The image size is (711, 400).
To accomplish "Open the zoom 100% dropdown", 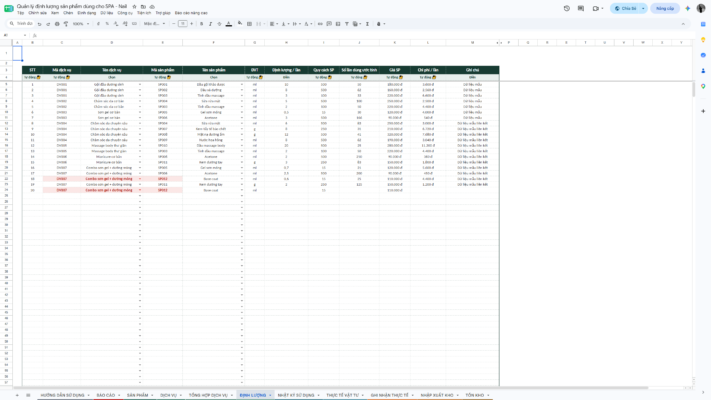I will tap(81, 24).
